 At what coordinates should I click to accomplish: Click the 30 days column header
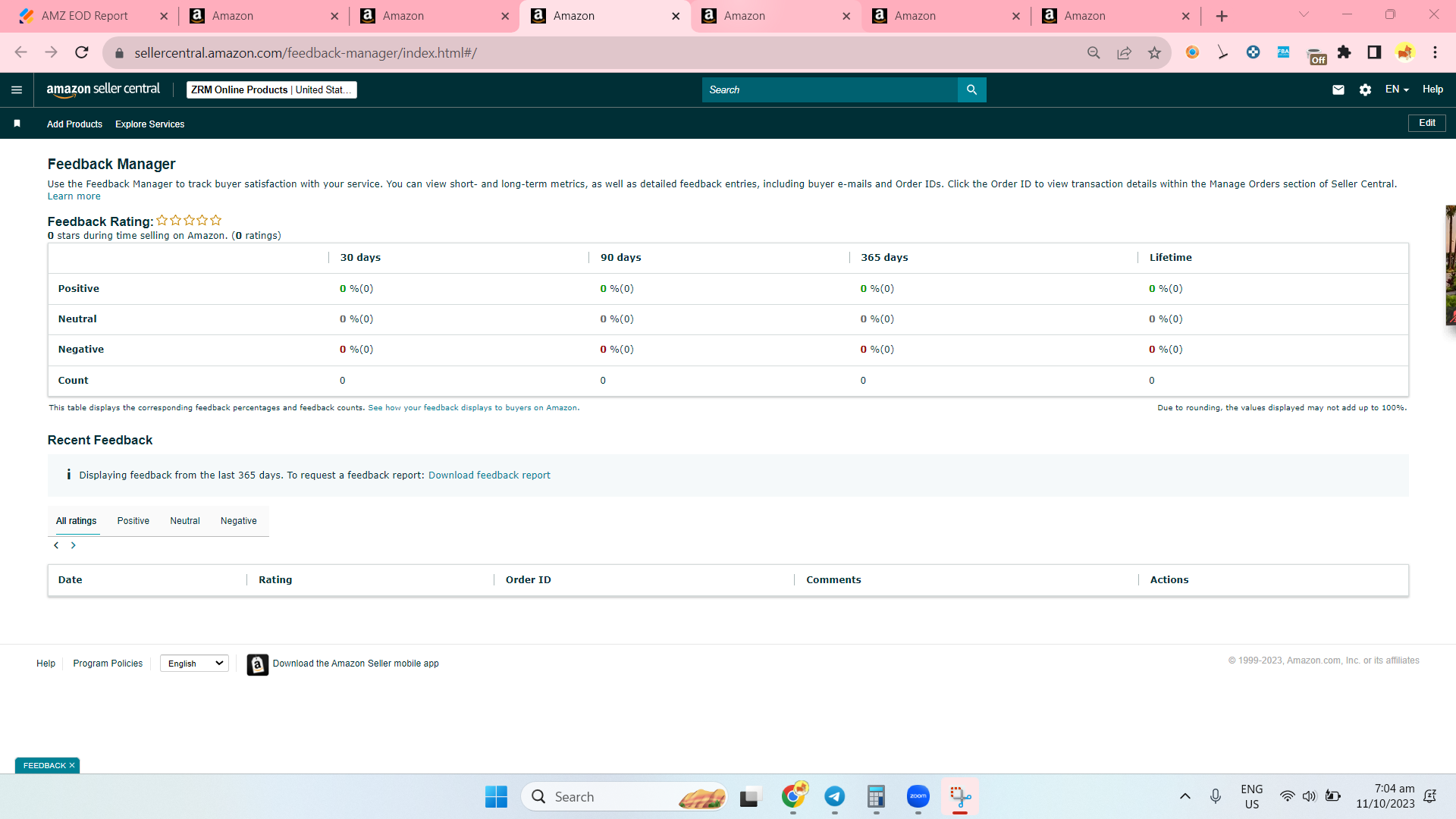tap(360, 258)
